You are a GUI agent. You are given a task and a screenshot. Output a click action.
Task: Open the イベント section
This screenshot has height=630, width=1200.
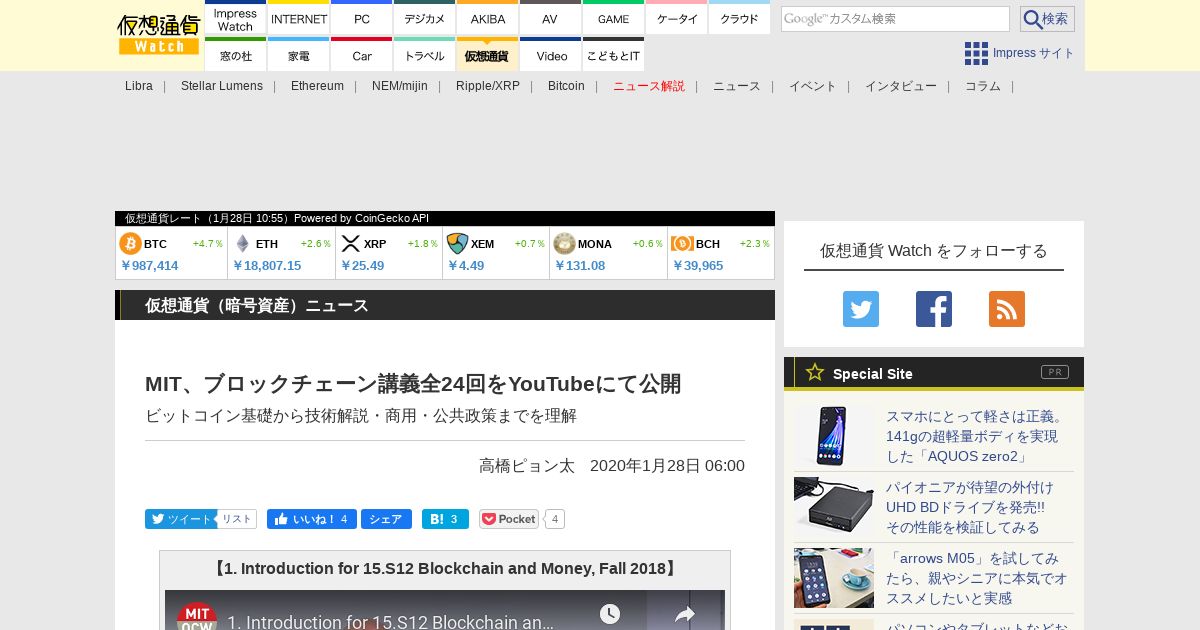[x=813, y=86]
